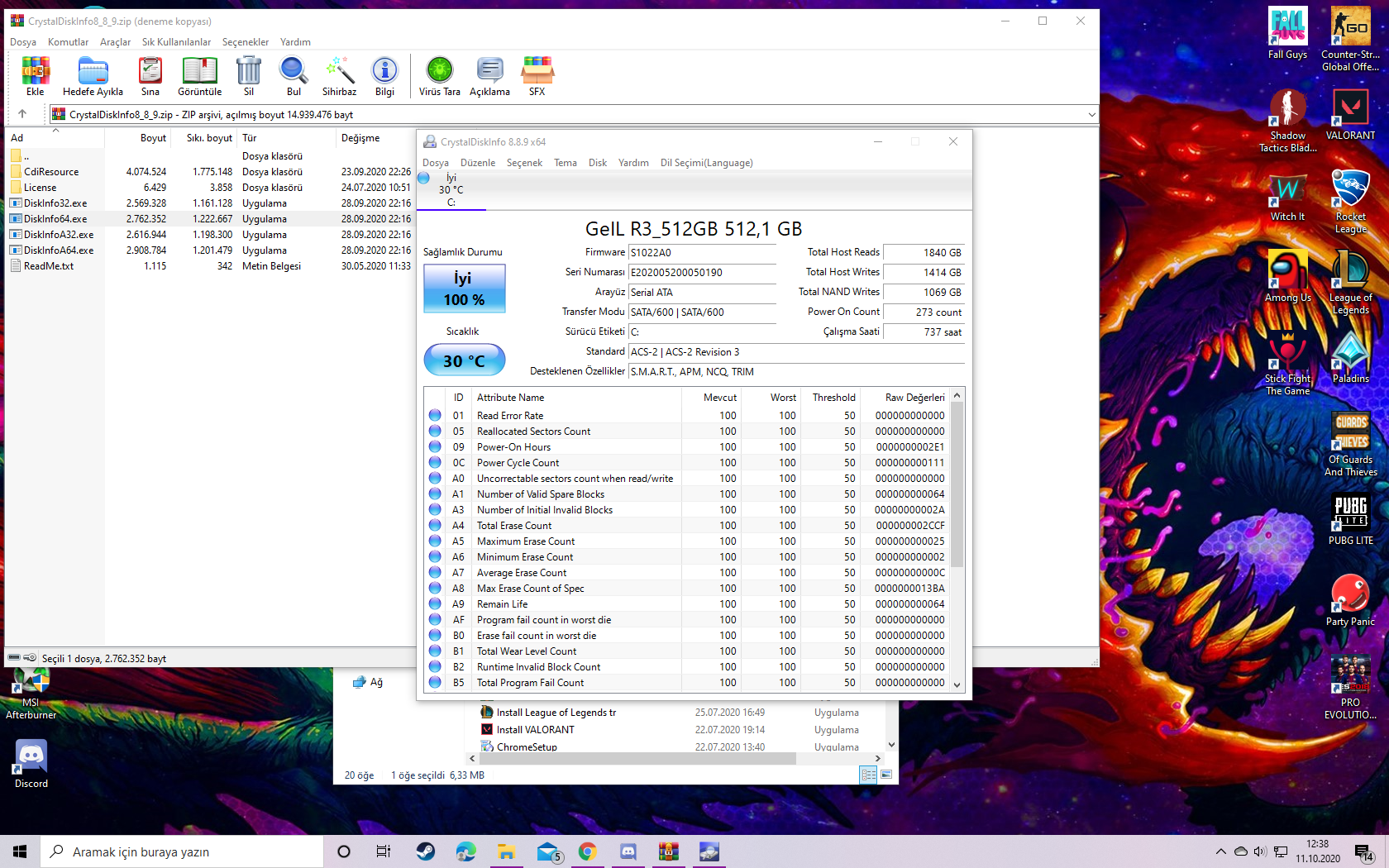Open Paladins desktop shortcut

click(1350, 357)
